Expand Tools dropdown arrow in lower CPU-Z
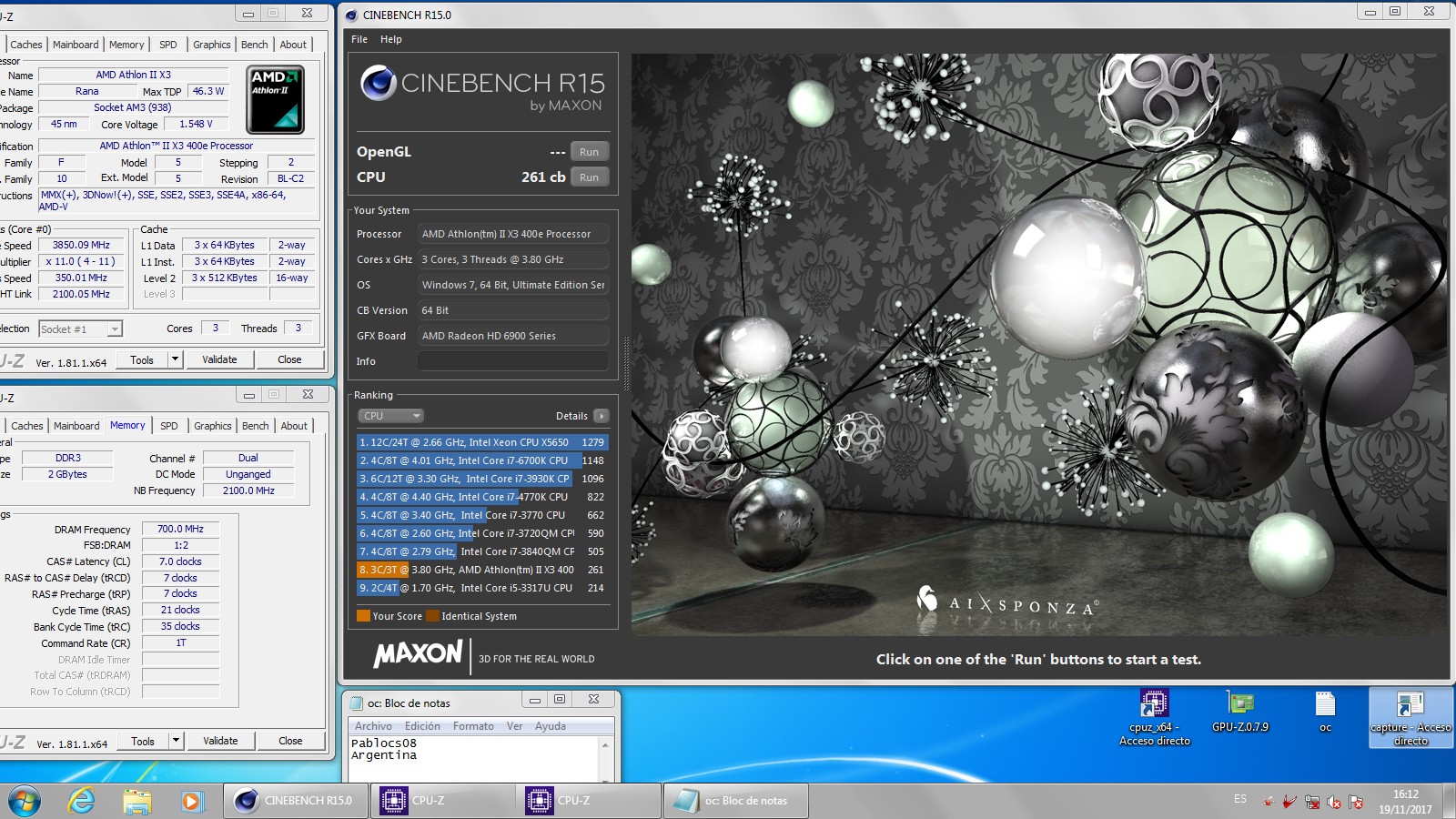The image size is (1456, 819). (x=176, y=741)
